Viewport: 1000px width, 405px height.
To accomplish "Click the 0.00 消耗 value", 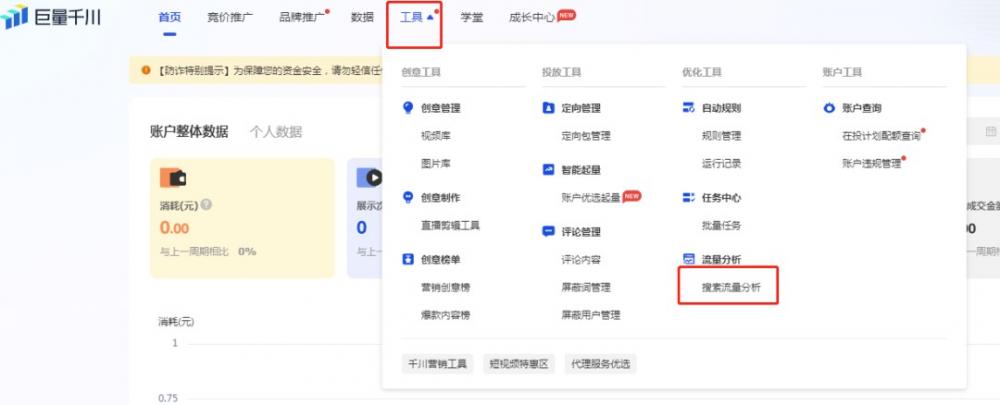I will 174,228.
